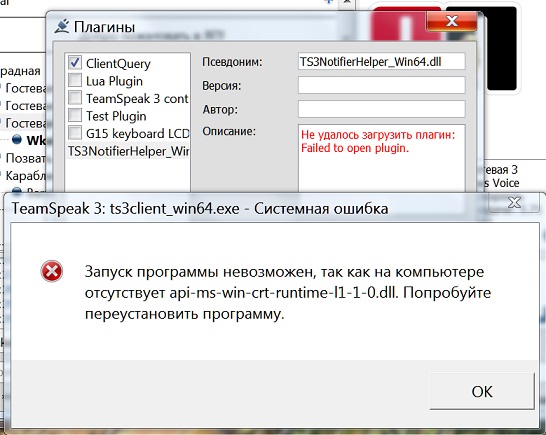Click the Позват channel in TeamSpeak tree
Screen dimensions: 546x435
coord(25,158)
